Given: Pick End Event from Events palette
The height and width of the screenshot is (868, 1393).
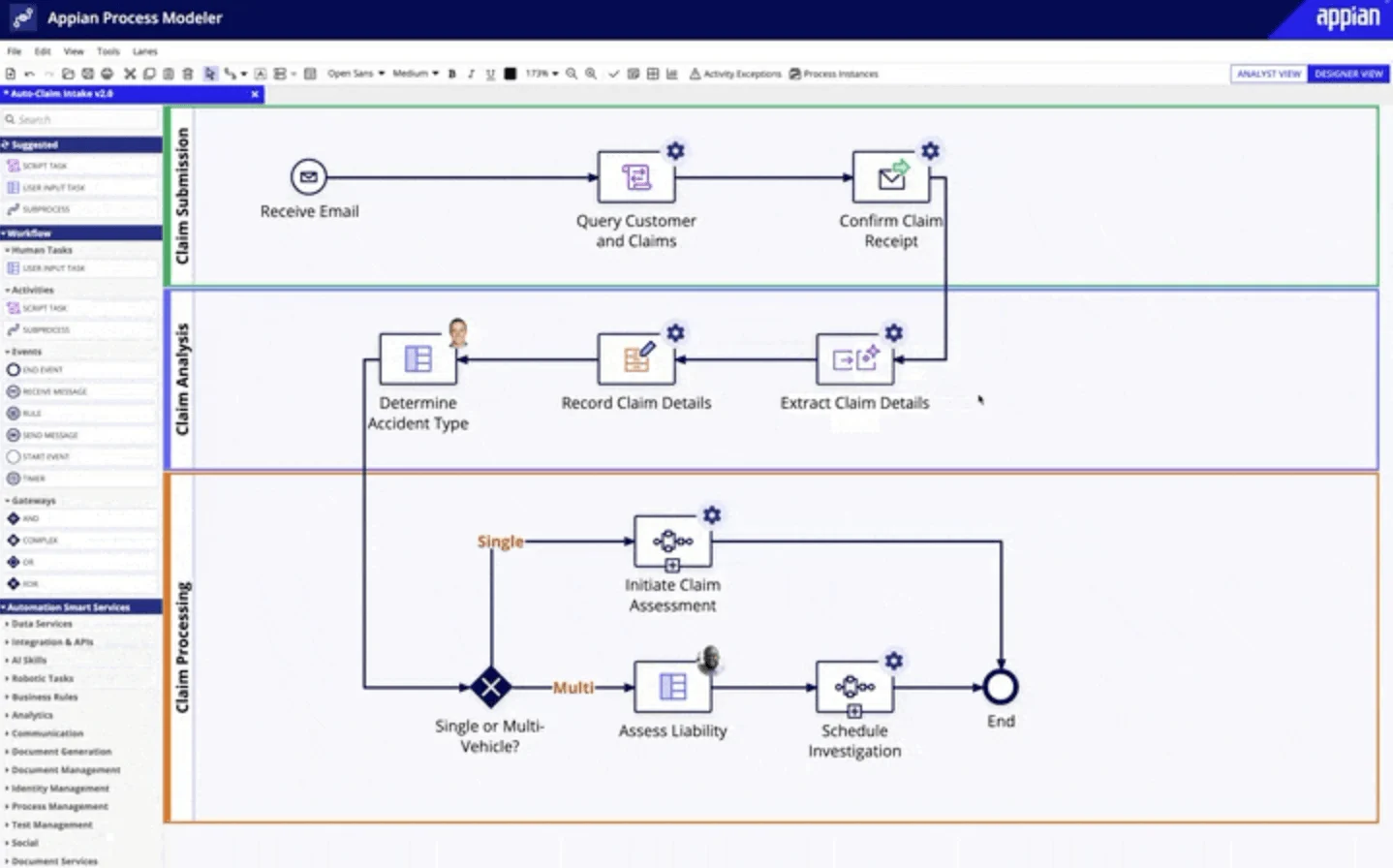Looking at the screenshot, I should pos(81,370).
